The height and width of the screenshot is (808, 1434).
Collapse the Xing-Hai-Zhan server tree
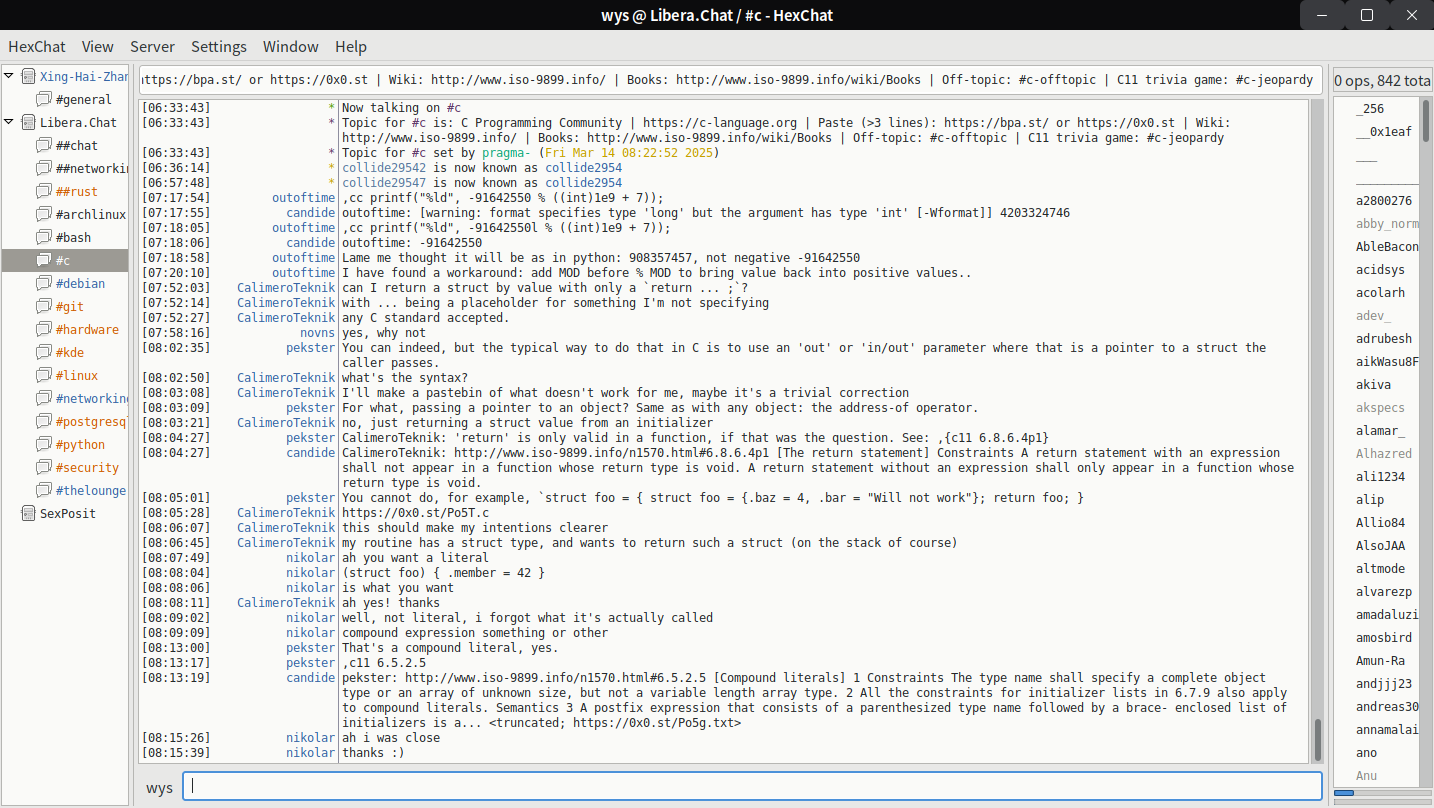pos(9,76)
